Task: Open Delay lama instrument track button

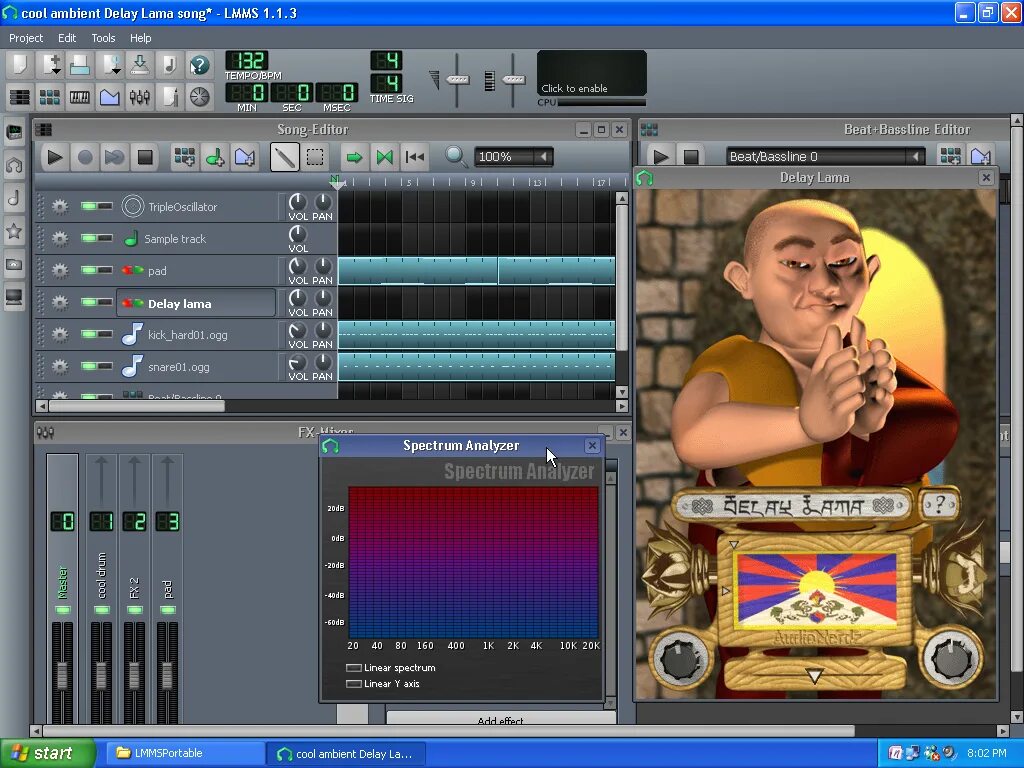Action: (x=197, y=303)
